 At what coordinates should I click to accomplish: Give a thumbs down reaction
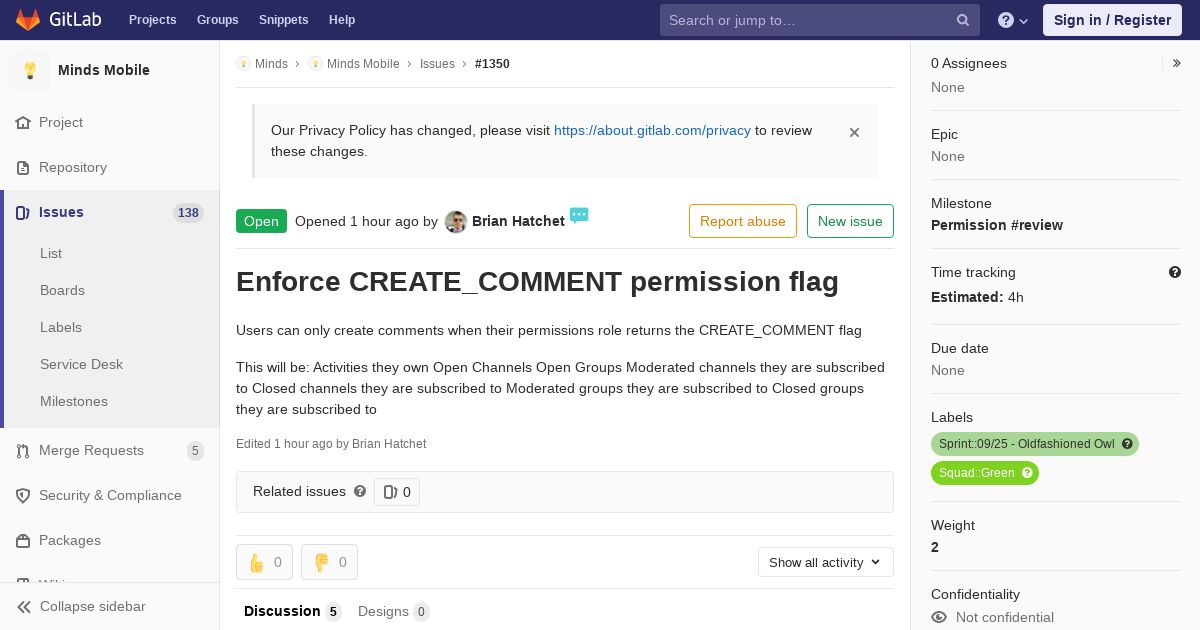(329, 562)
